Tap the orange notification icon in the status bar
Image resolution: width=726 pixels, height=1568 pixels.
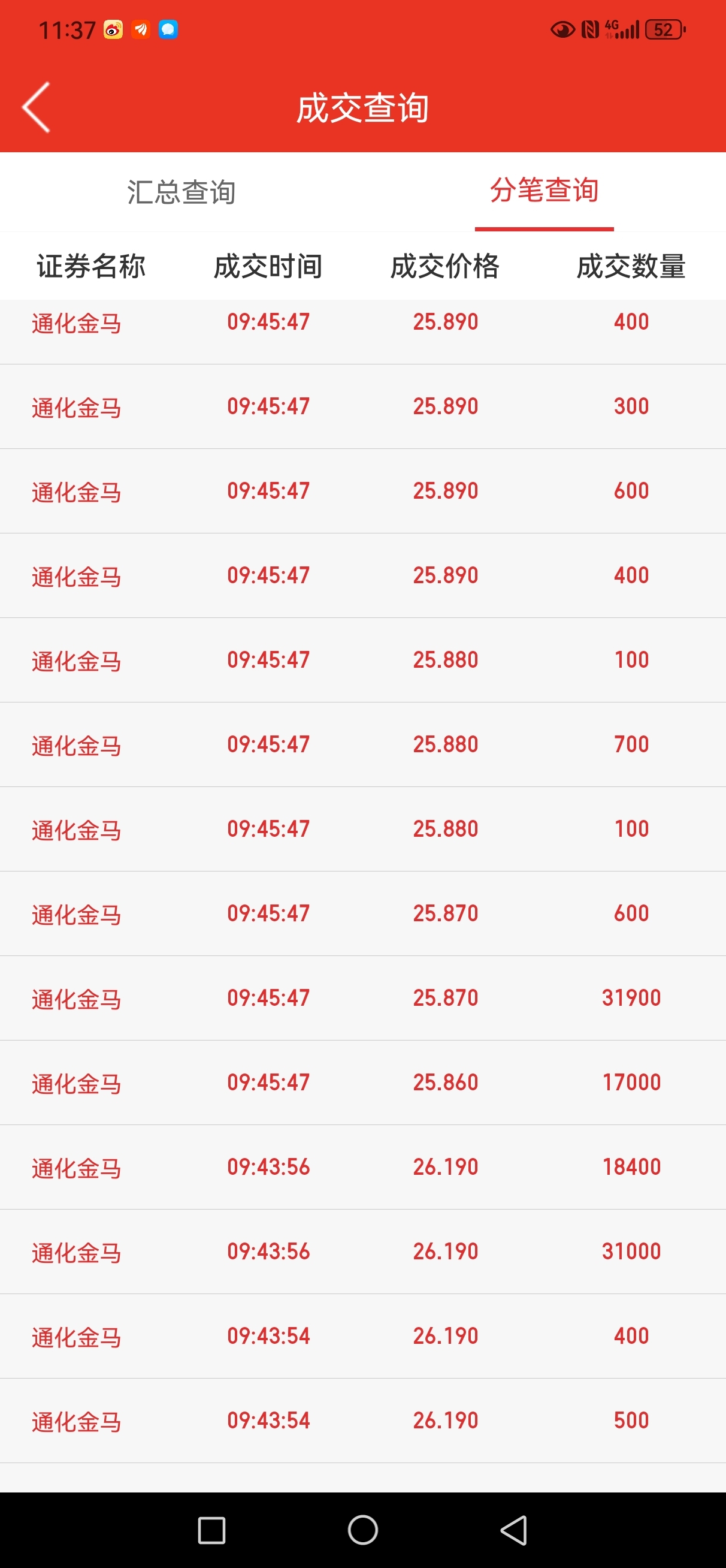(141, 29)
